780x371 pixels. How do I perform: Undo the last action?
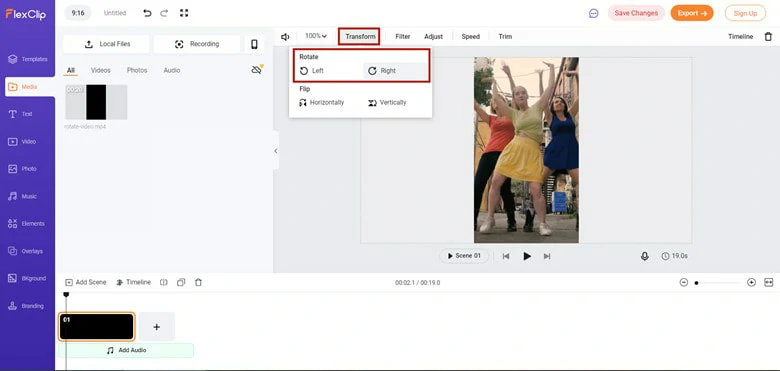[147, 13]
